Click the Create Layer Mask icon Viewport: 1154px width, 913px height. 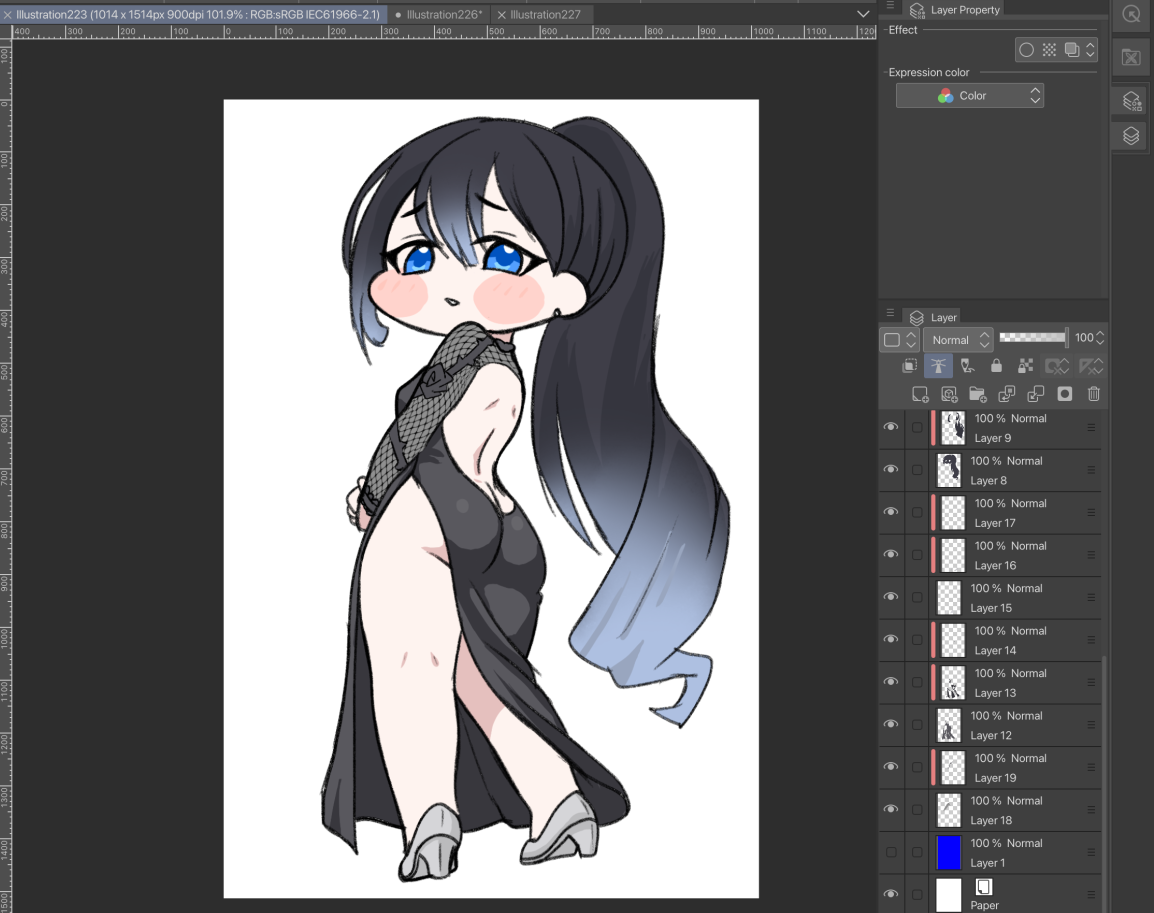pyautogui.click(x=1064, y=394)
